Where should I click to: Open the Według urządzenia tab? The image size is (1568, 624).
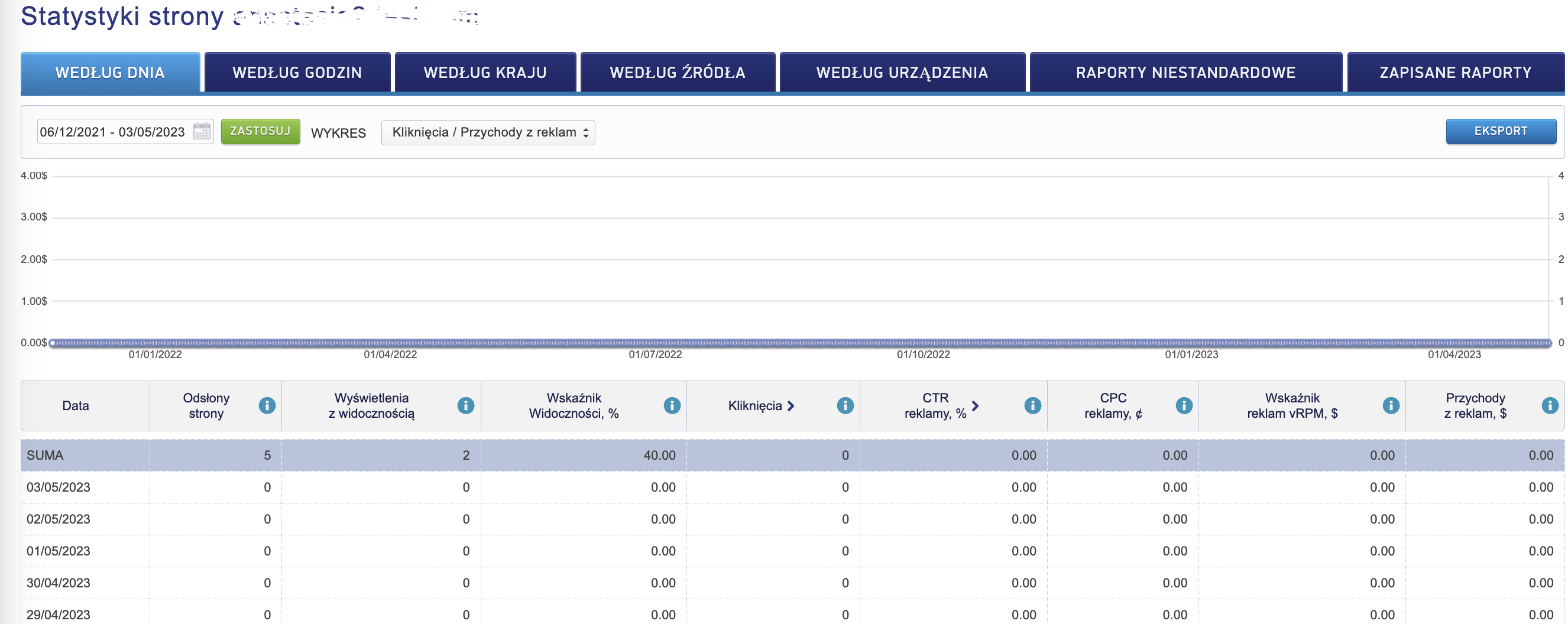click(x=902, y=73)
